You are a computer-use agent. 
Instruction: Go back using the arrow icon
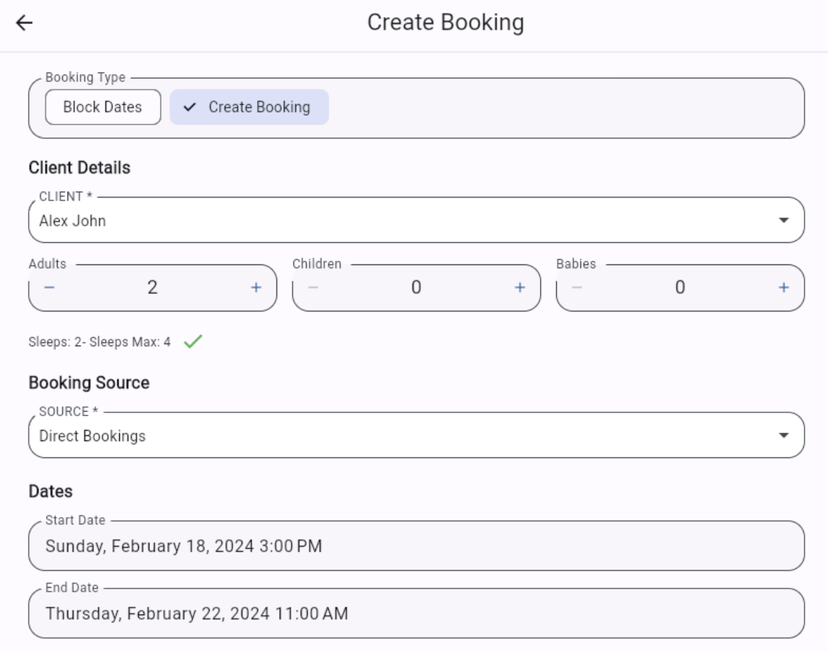point(24,23)
